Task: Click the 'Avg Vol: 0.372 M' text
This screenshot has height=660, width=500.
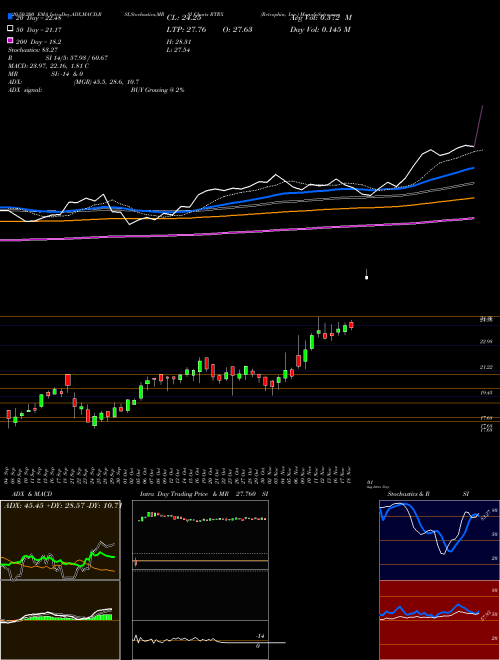Action: (x=321, y=18)
